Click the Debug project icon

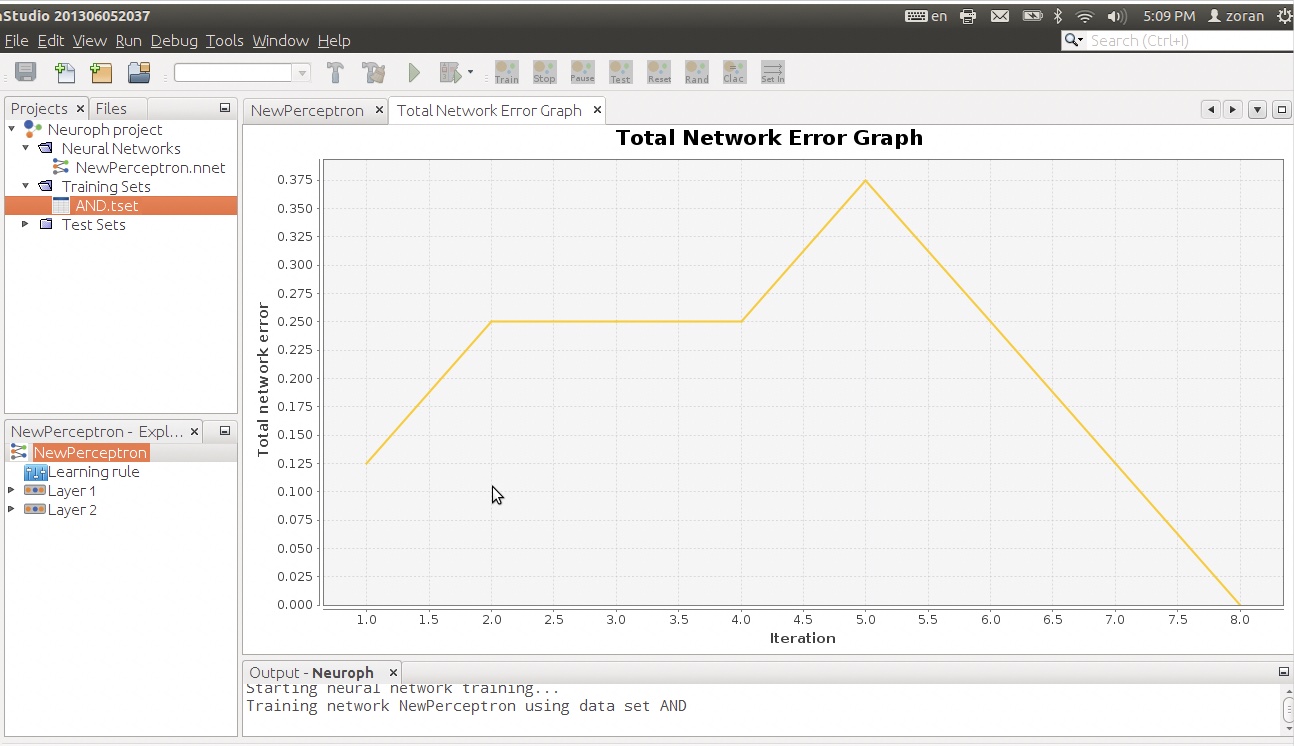pos(451,72)
